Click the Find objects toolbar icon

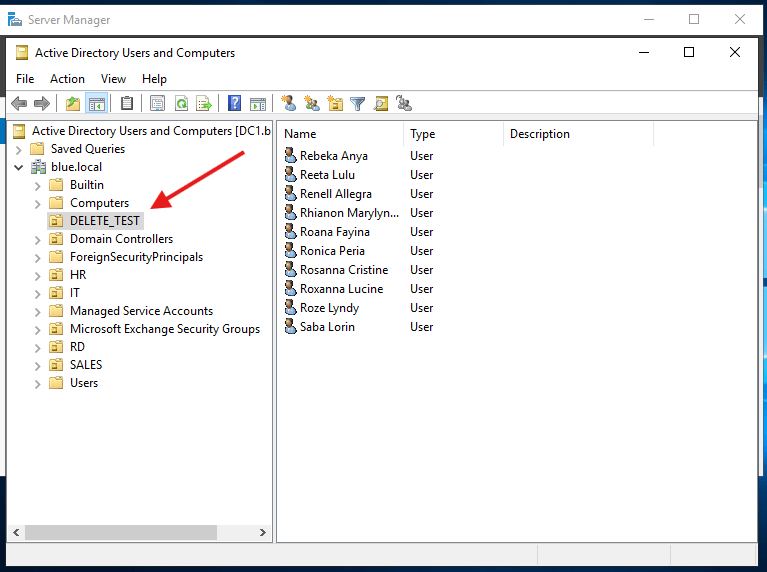(380, 103)
